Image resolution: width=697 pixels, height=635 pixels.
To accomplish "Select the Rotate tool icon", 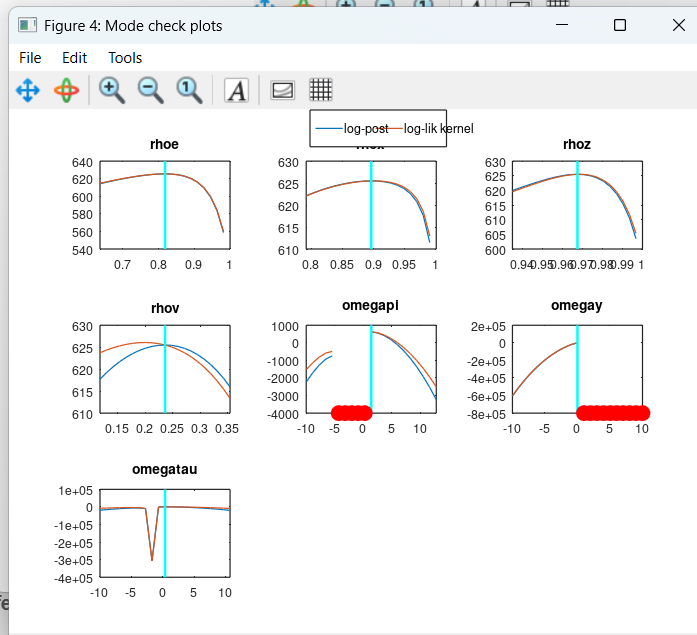I will tap(66, 90).
